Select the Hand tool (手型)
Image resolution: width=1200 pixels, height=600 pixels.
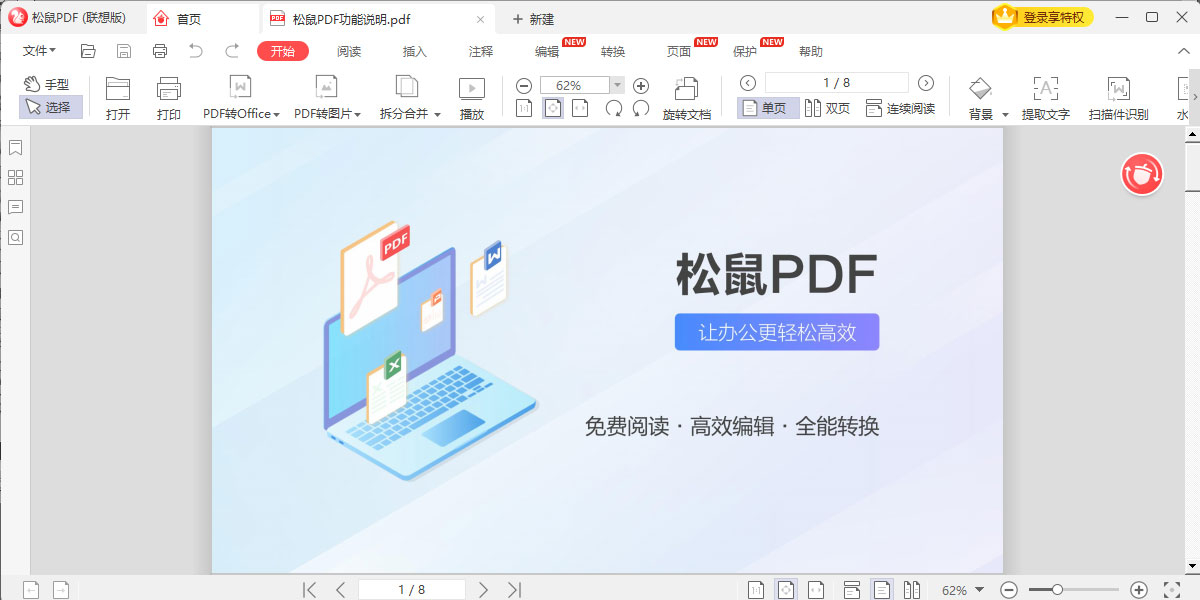(48, 85)
